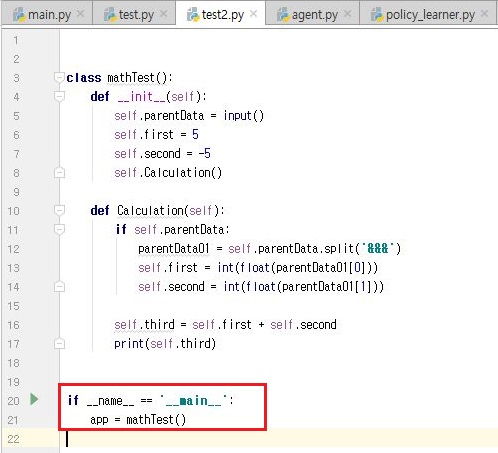Close the test2.py tab

tap(253, 14)
